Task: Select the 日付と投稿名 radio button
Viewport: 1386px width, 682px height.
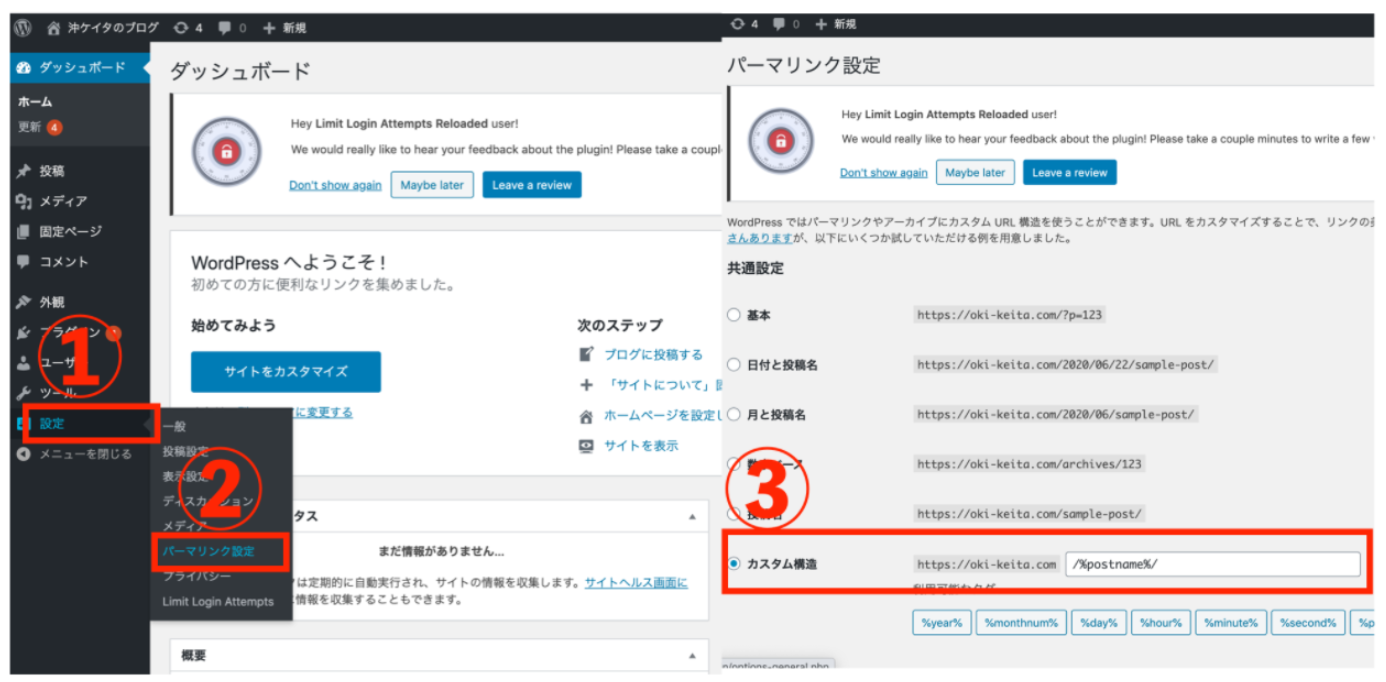Action: (x=734, y=364)
